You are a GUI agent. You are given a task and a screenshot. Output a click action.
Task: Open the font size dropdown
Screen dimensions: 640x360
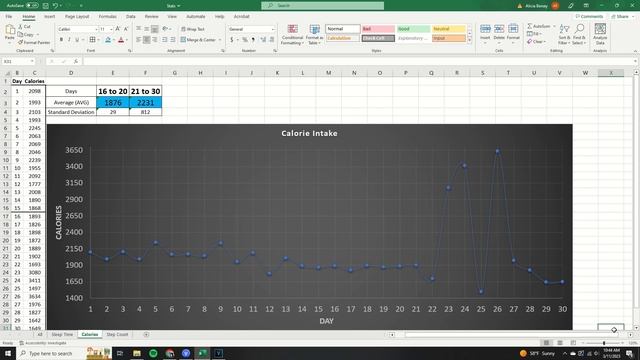[111, 29]
